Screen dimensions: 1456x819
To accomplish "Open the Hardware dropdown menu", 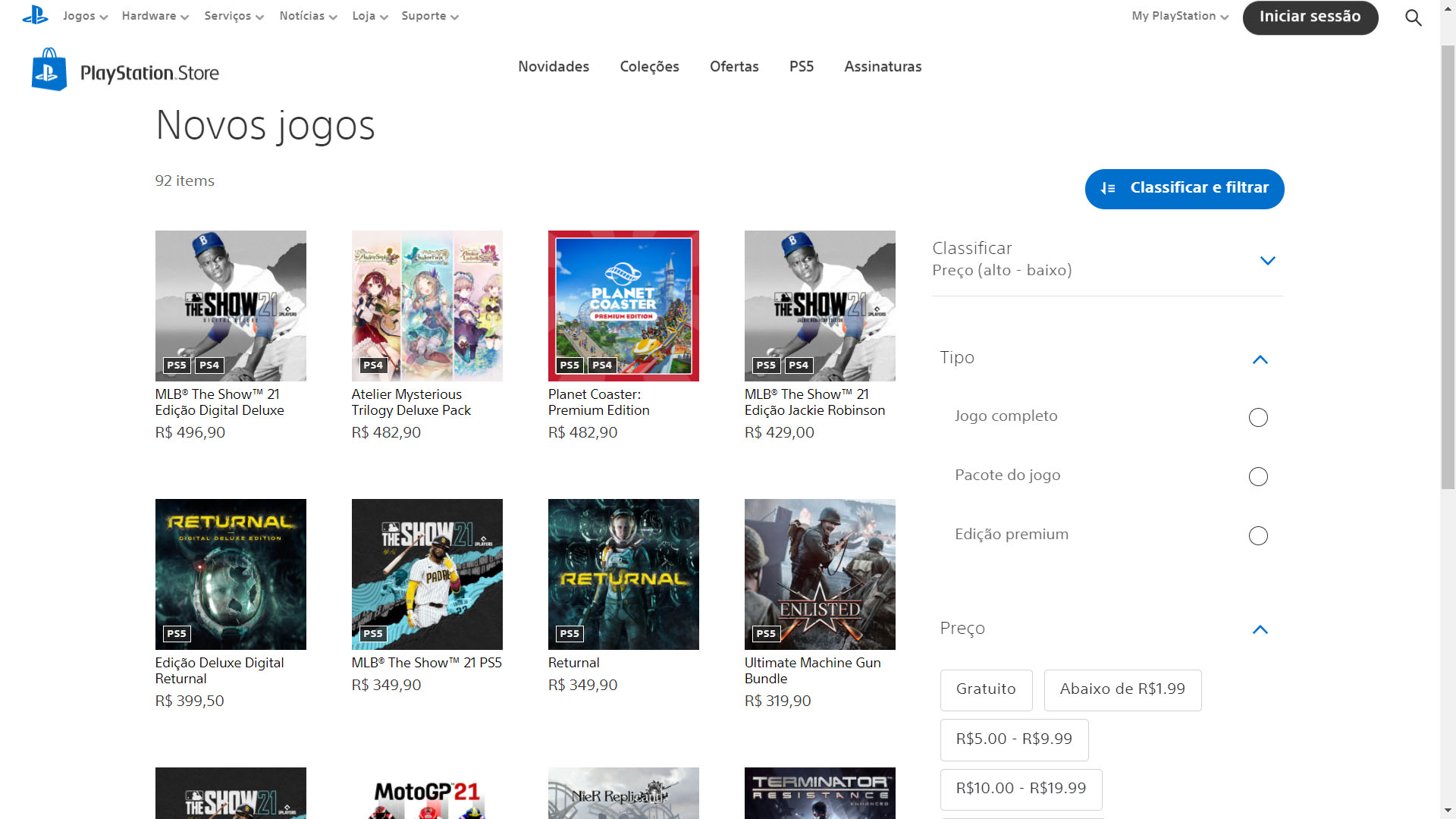I will point(155,16).
